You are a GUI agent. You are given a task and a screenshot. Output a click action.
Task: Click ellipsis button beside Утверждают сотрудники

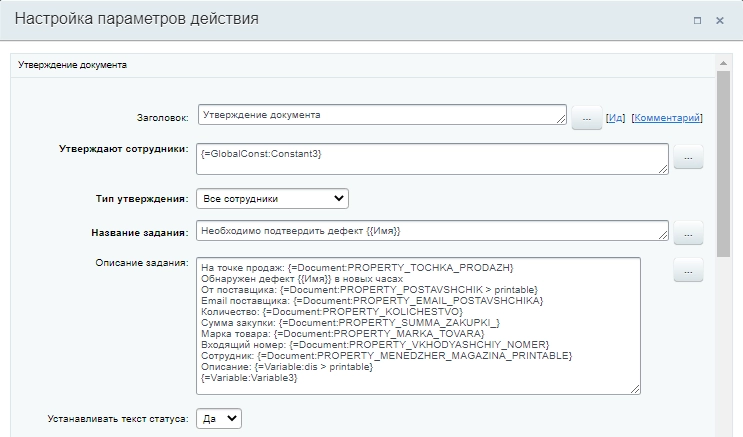[x=688, y=157]
